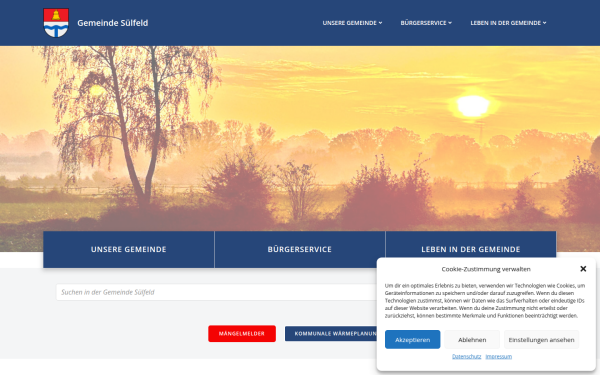600x375 pixels.
Task: Expand Leben in der Gemeinde top menu
Action: coord(508,23)
